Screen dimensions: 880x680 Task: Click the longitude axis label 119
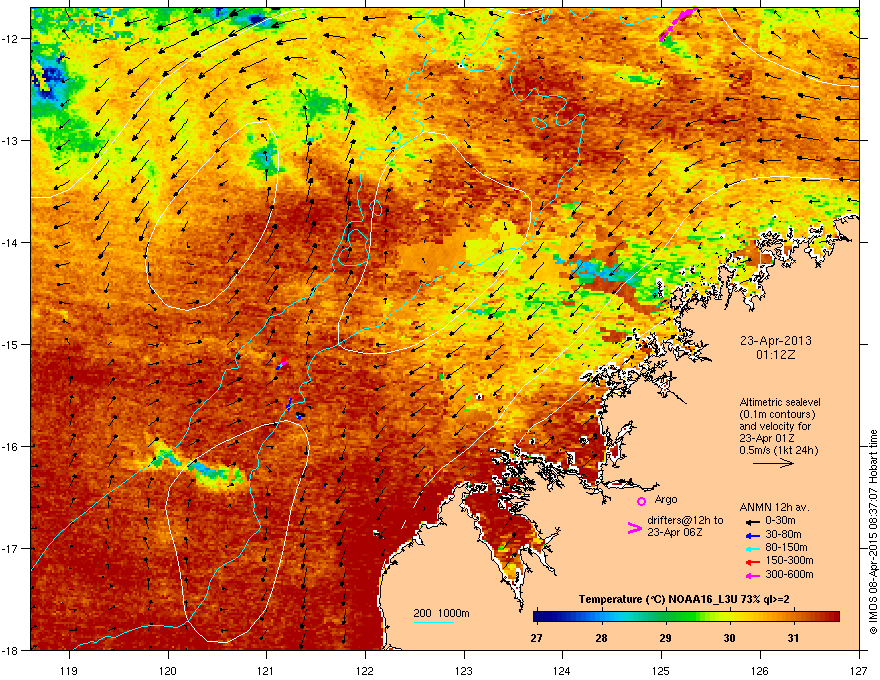point(69,670)
